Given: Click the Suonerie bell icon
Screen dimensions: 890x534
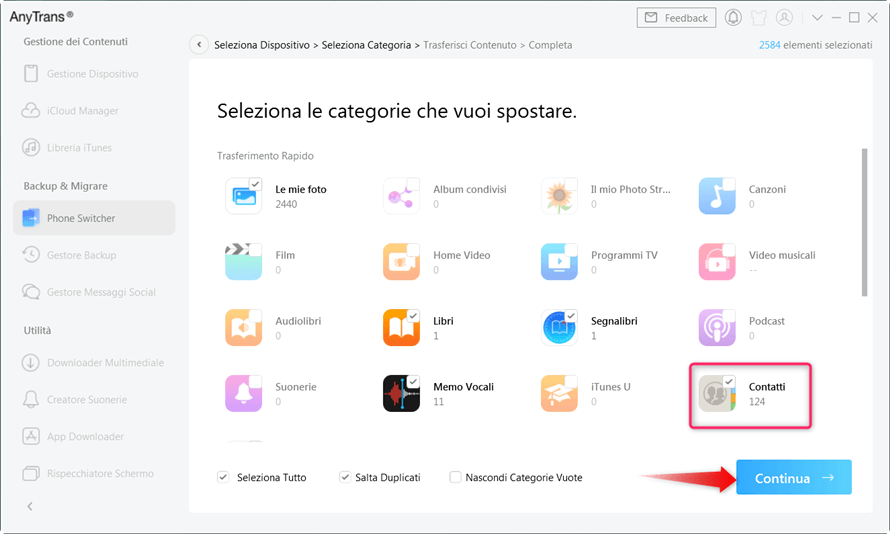Looking at the screenshot, I should pyautogui.click(x=244, y=394).
